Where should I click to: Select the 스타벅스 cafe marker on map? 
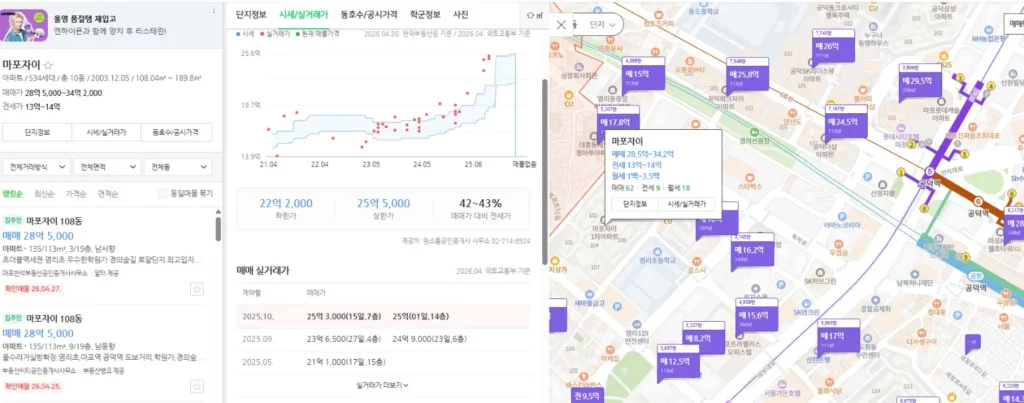coord(748,182)
